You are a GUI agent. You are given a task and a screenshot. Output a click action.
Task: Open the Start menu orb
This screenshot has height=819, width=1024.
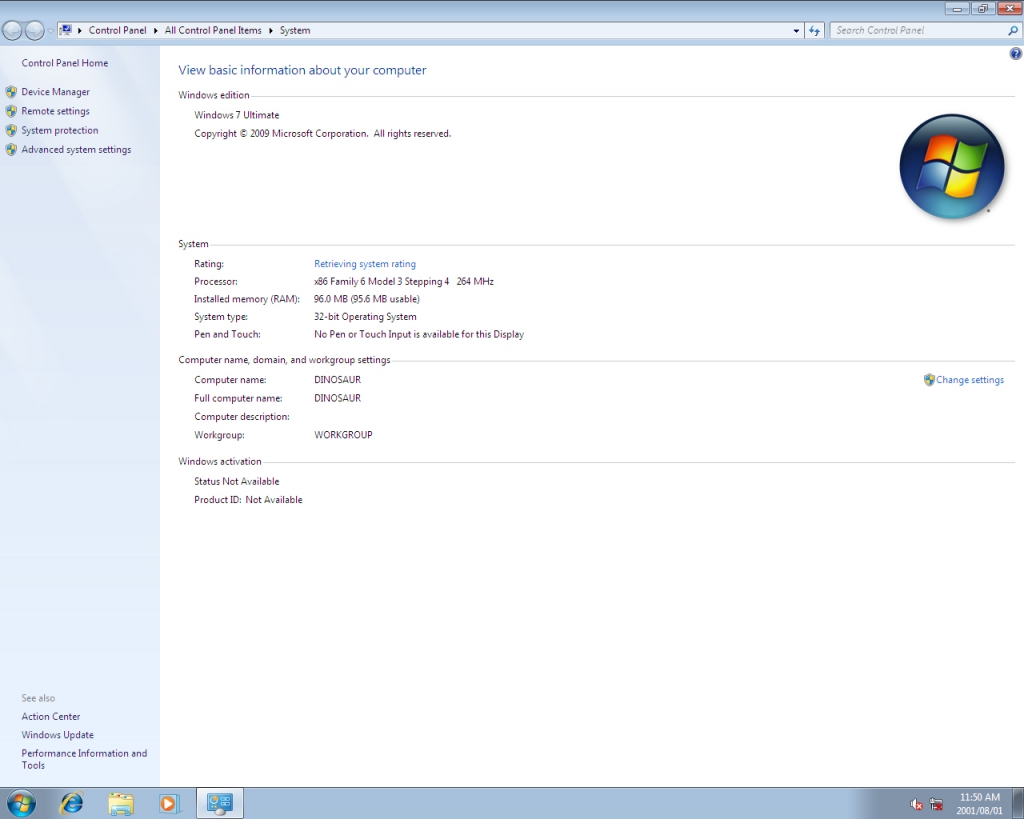(x=20, y=803)
